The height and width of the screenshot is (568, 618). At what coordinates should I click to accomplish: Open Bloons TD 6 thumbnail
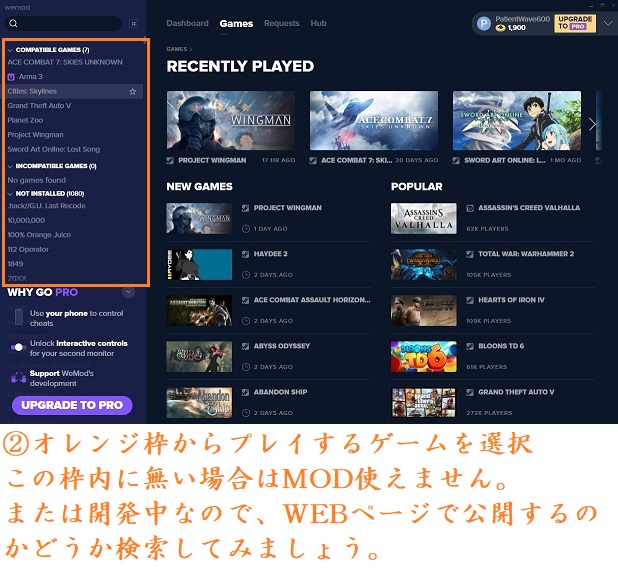click(x=424, y=357)
